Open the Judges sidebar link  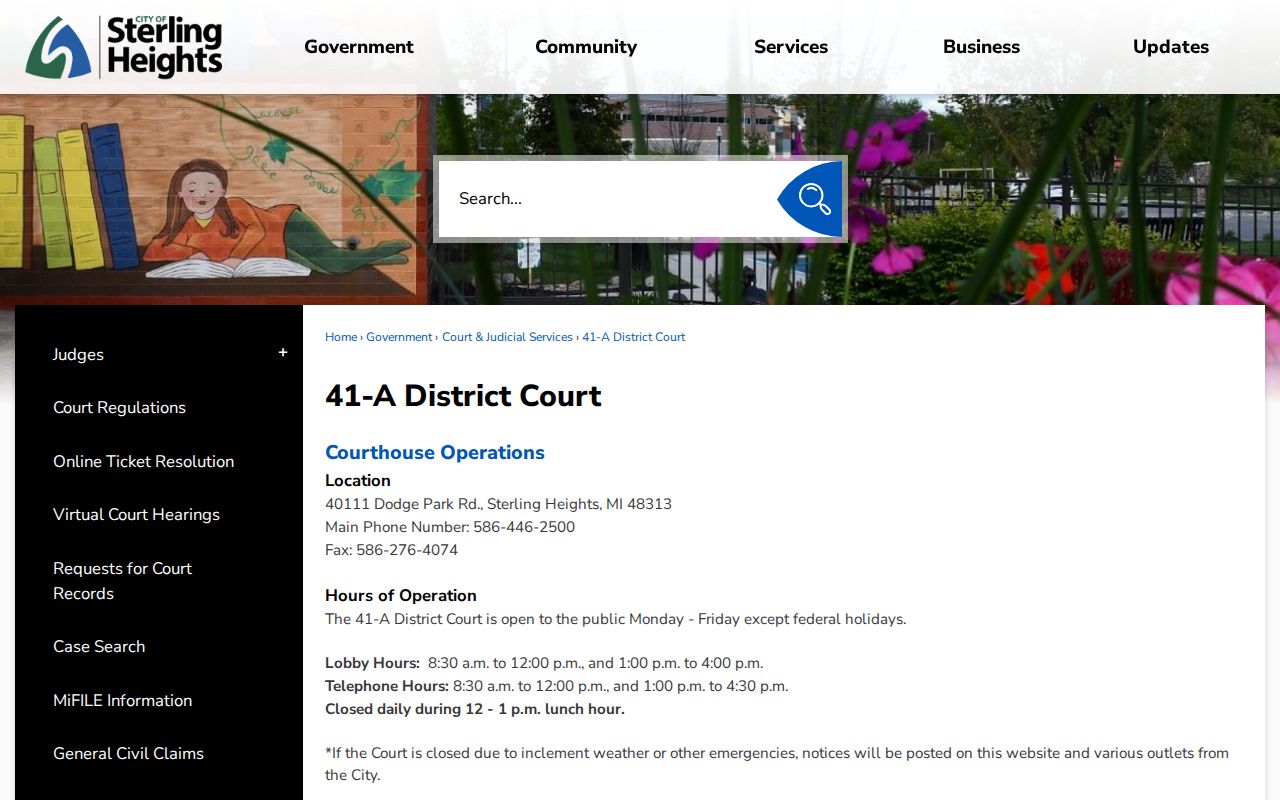(x=78, y=355)
